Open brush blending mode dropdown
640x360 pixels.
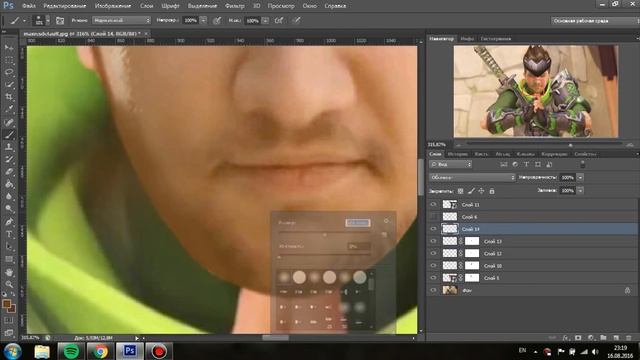pos(122,20)
